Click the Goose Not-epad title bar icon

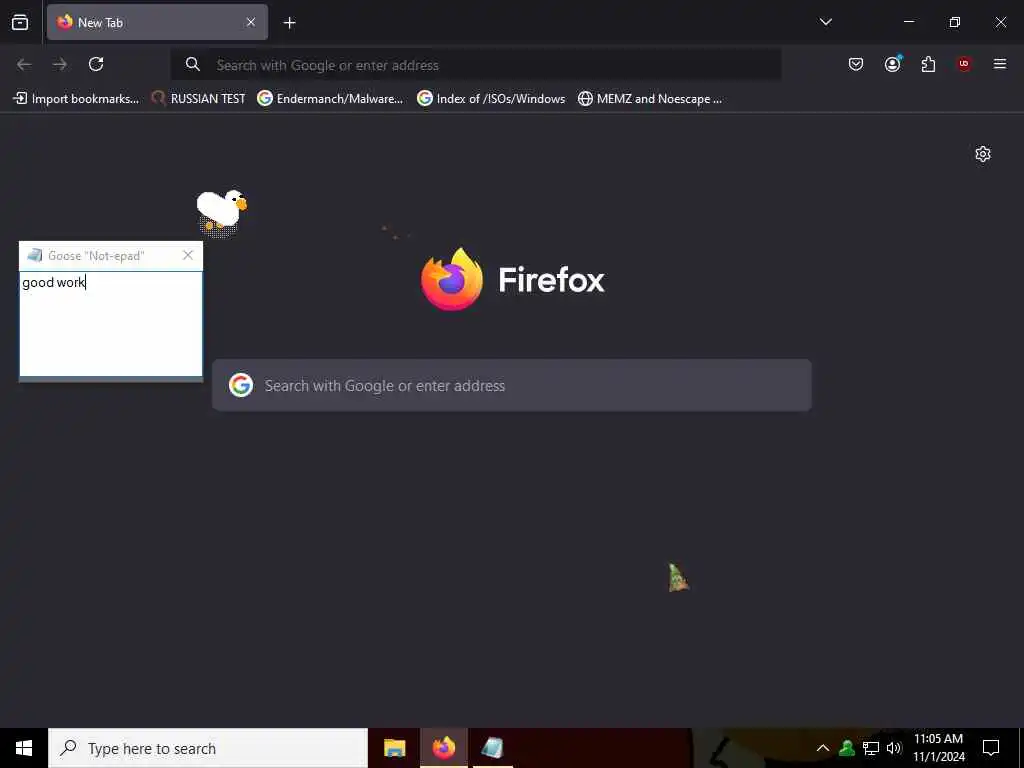[x=35, y=255]
